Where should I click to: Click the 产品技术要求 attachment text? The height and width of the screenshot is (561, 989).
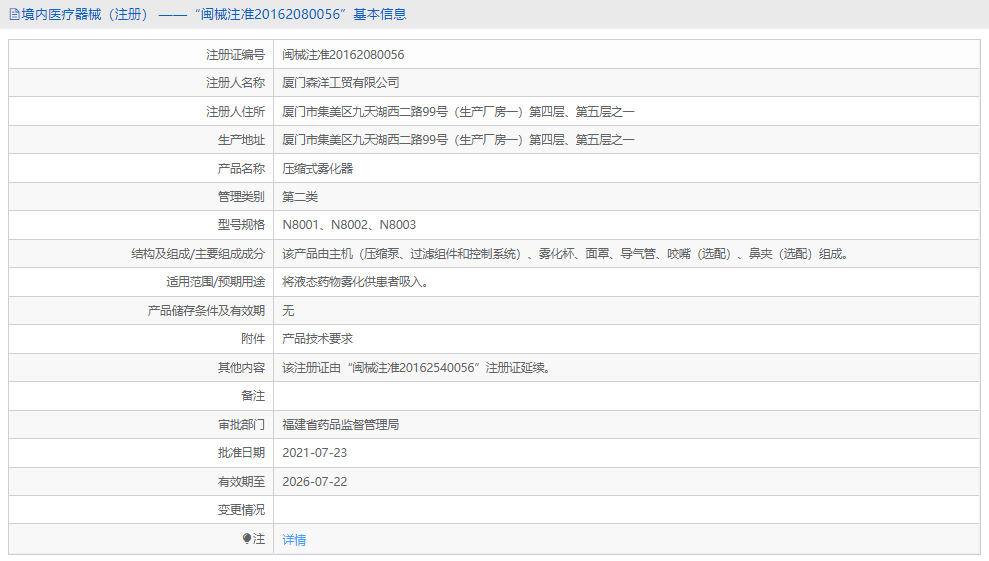pyautogui.click(x=317, y=339)
